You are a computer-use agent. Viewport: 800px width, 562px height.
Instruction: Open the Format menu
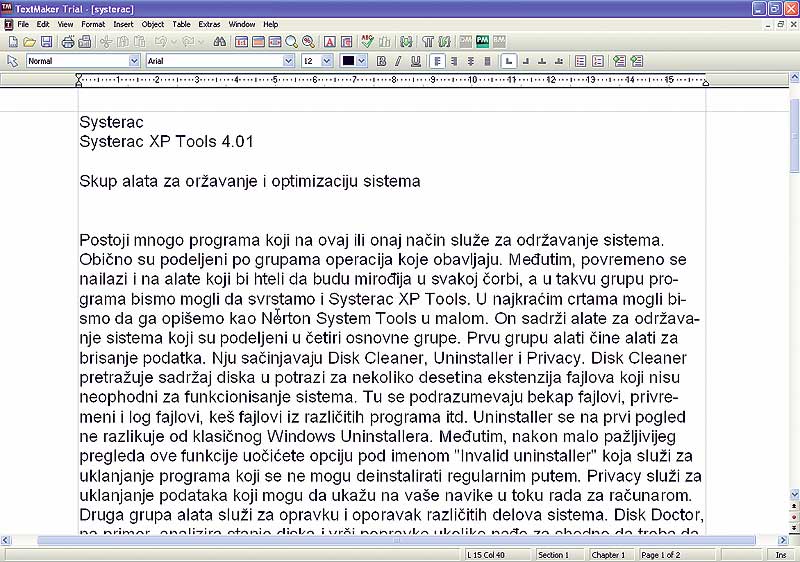pos(93,24)
